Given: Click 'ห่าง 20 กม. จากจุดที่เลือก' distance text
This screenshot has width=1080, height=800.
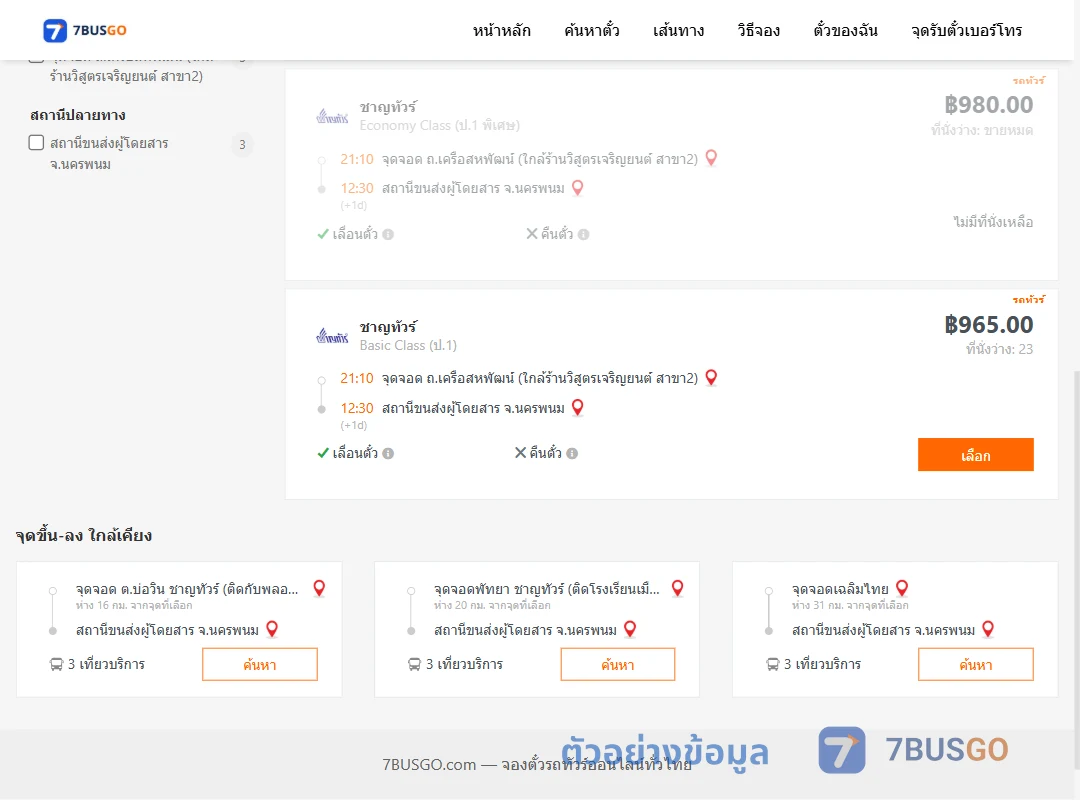Looking at the screenshot, I should [492, 605].
